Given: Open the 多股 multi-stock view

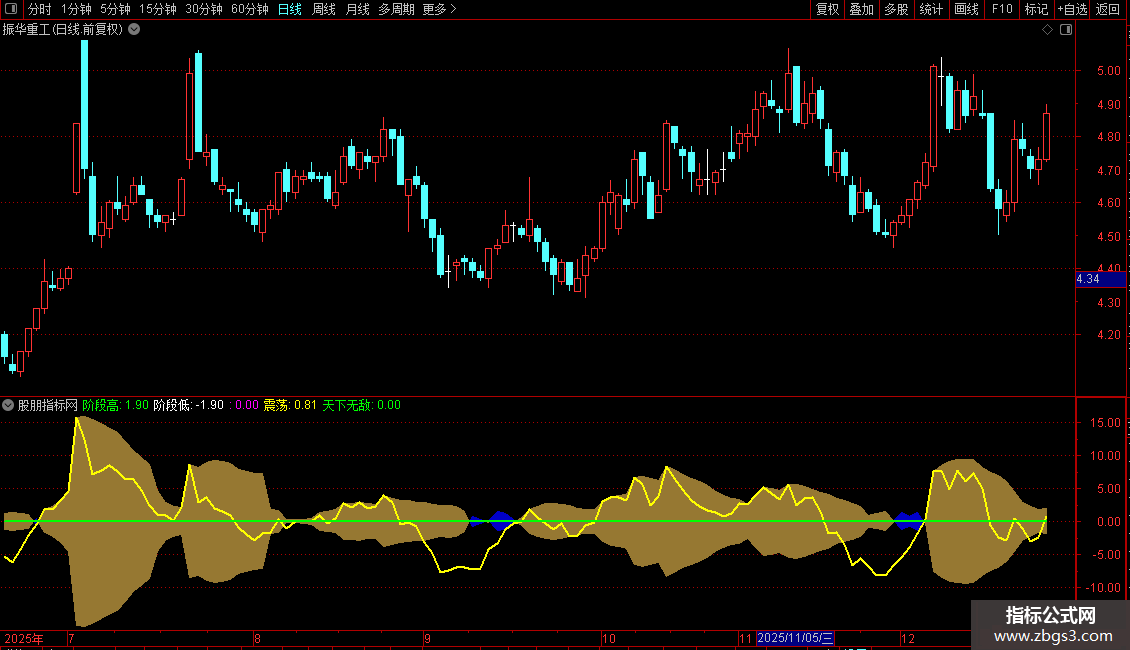Looking at the screenshot, I should [896, 9].
